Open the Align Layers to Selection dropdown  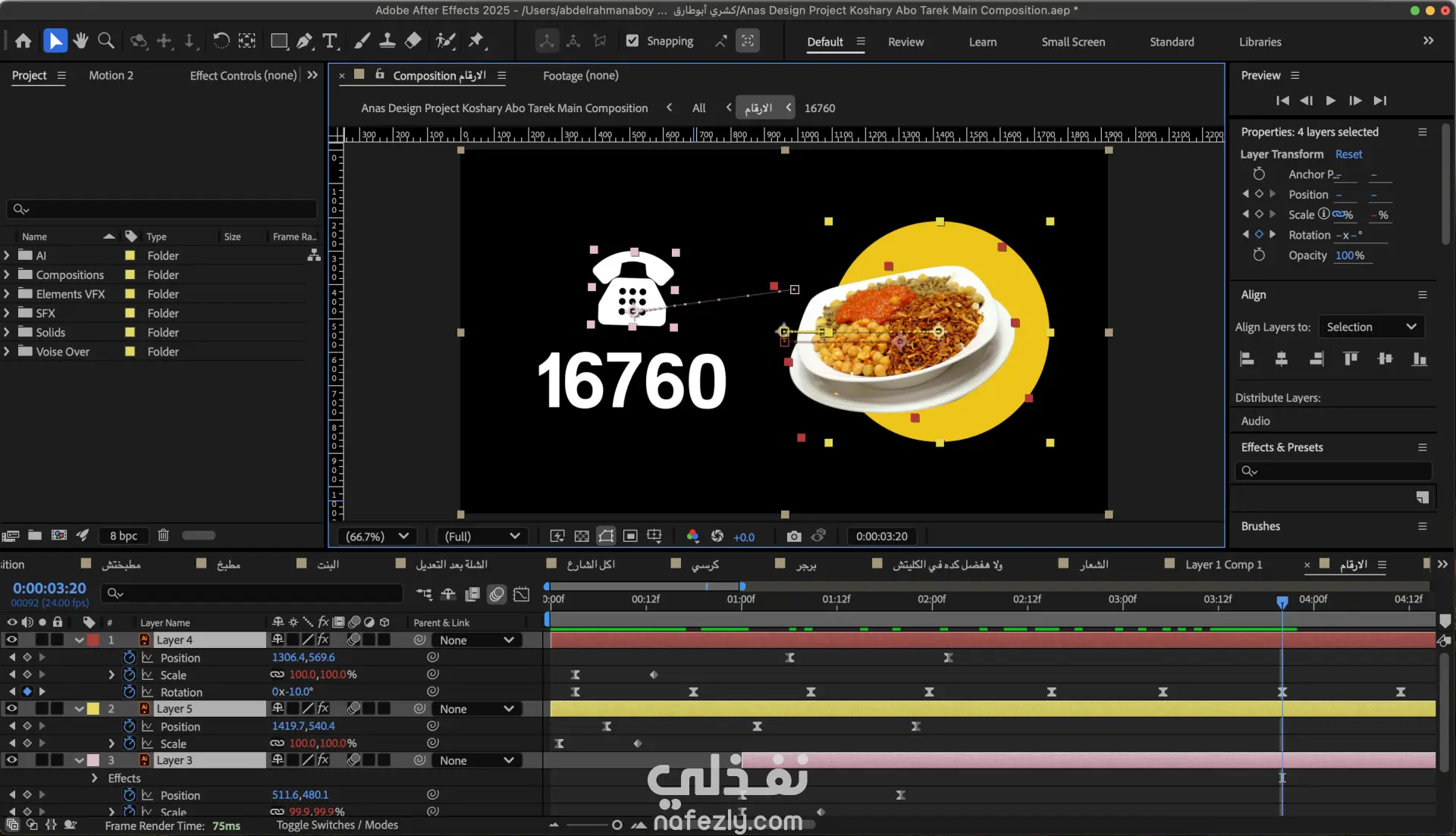point(1371,327)
